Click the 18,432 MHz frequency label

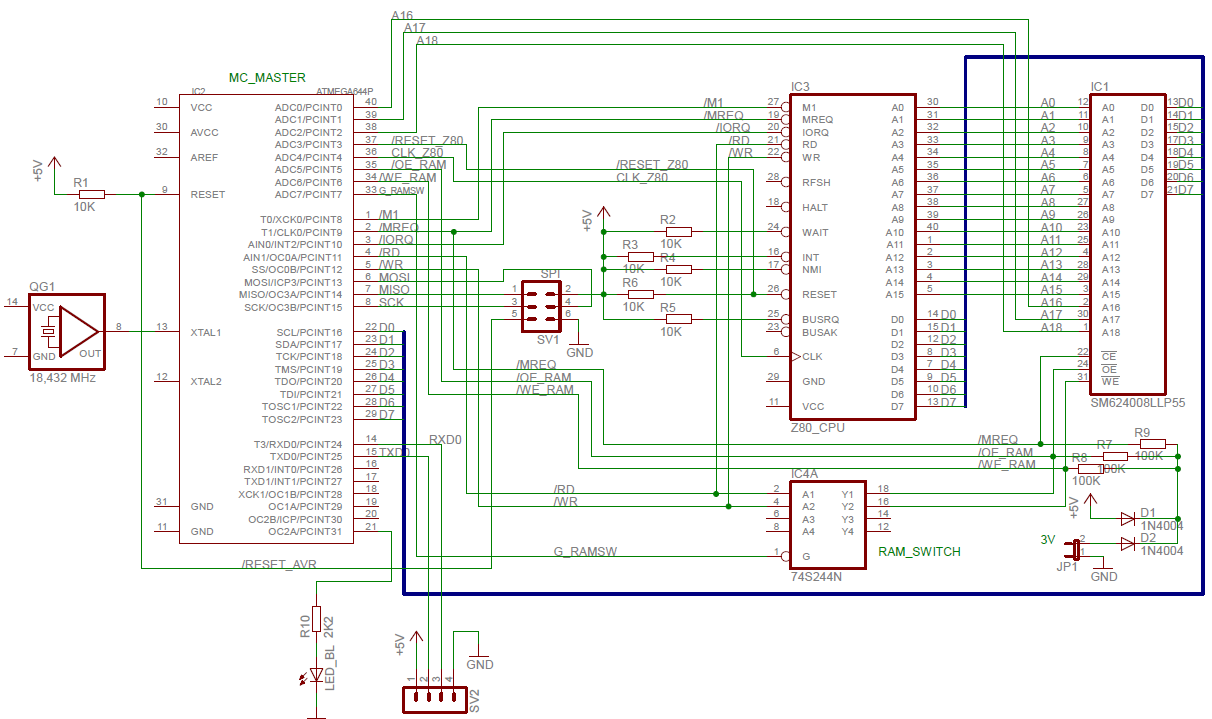pos(64,379)
